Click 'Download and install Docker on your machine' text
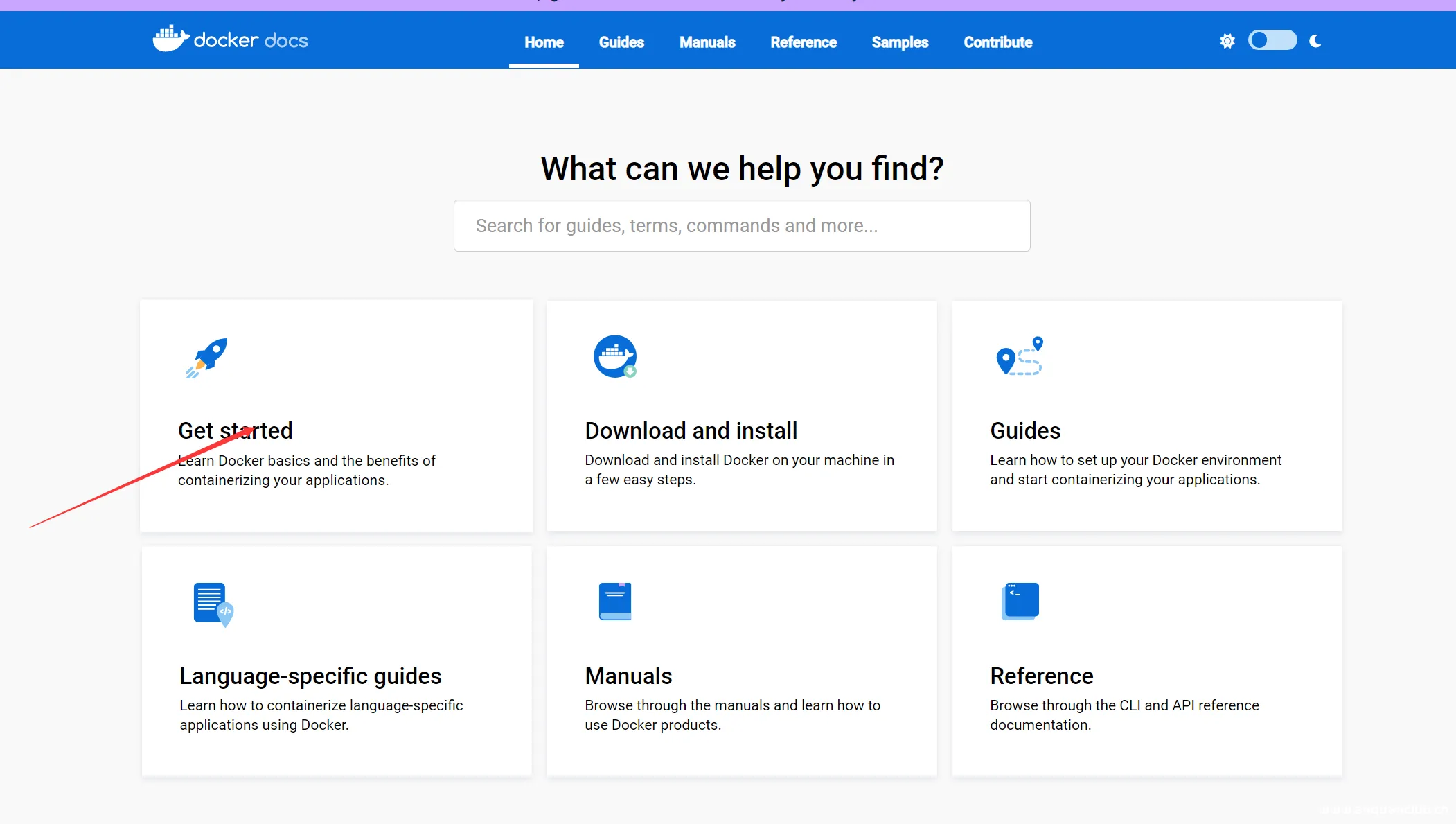1456x824 pixels. [x=739, y=469]
